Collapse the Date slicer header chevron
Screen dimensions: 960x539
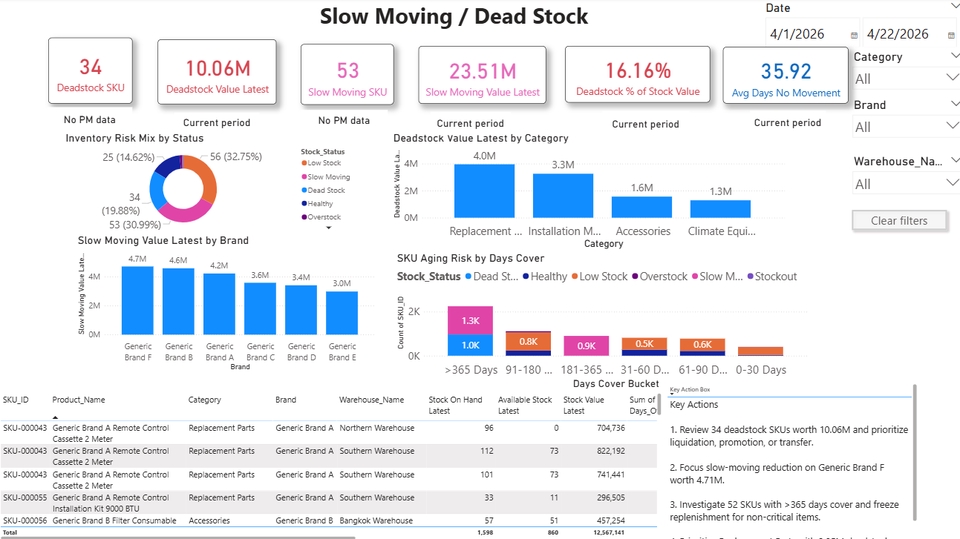[x=954, y=5]
